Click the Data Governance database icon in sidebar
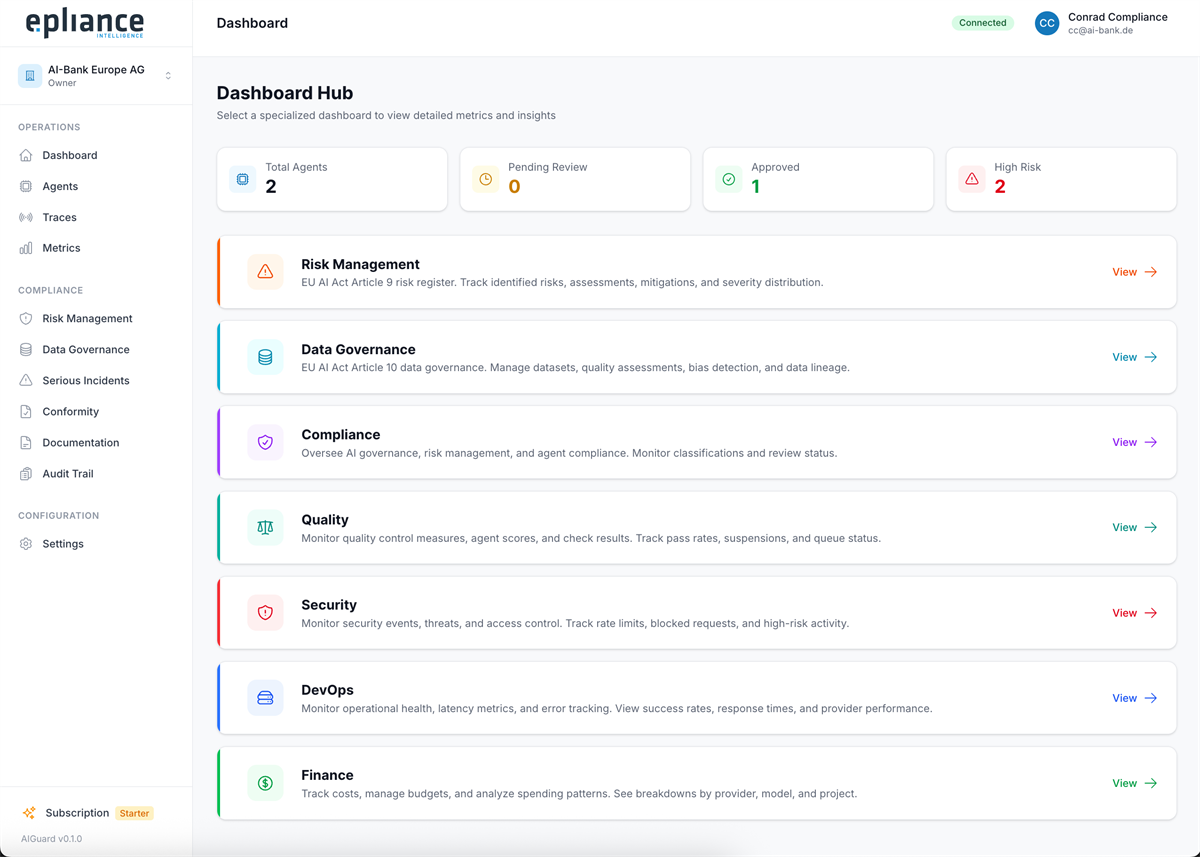The image size is (1200, 857). pyautogui.click(x=26, y=349)
